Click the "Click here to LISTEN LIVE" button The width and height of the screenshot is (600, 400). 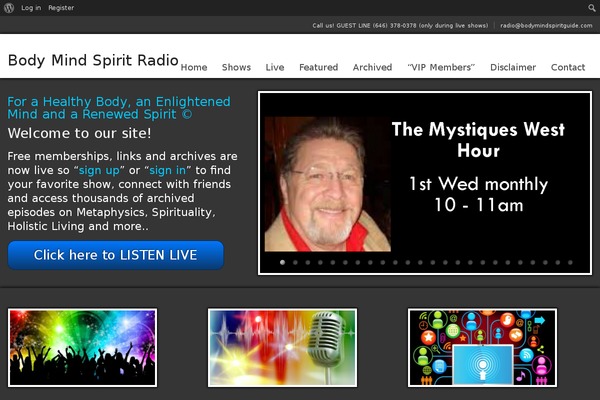pyautogui.click(x=116, y=255)
